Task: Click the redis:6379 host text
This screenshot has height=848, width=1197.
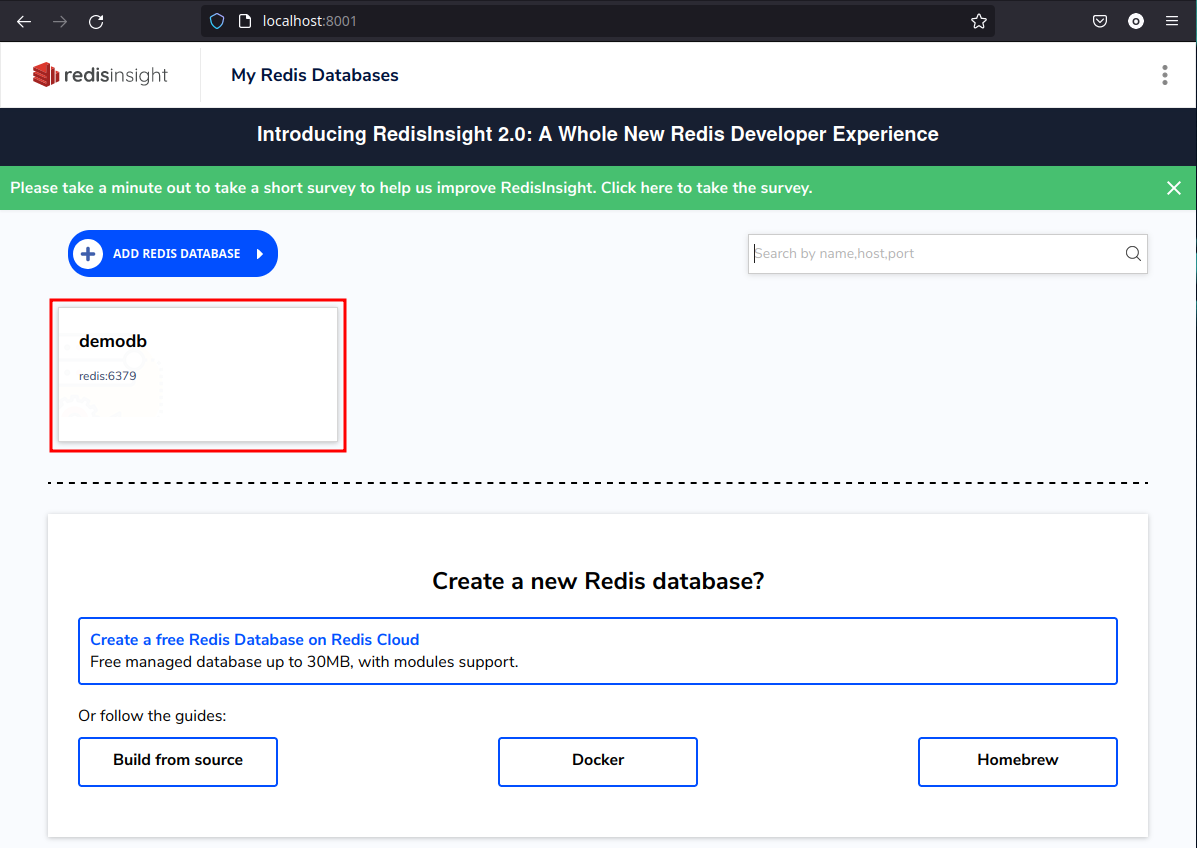Action: coord(108,376)
